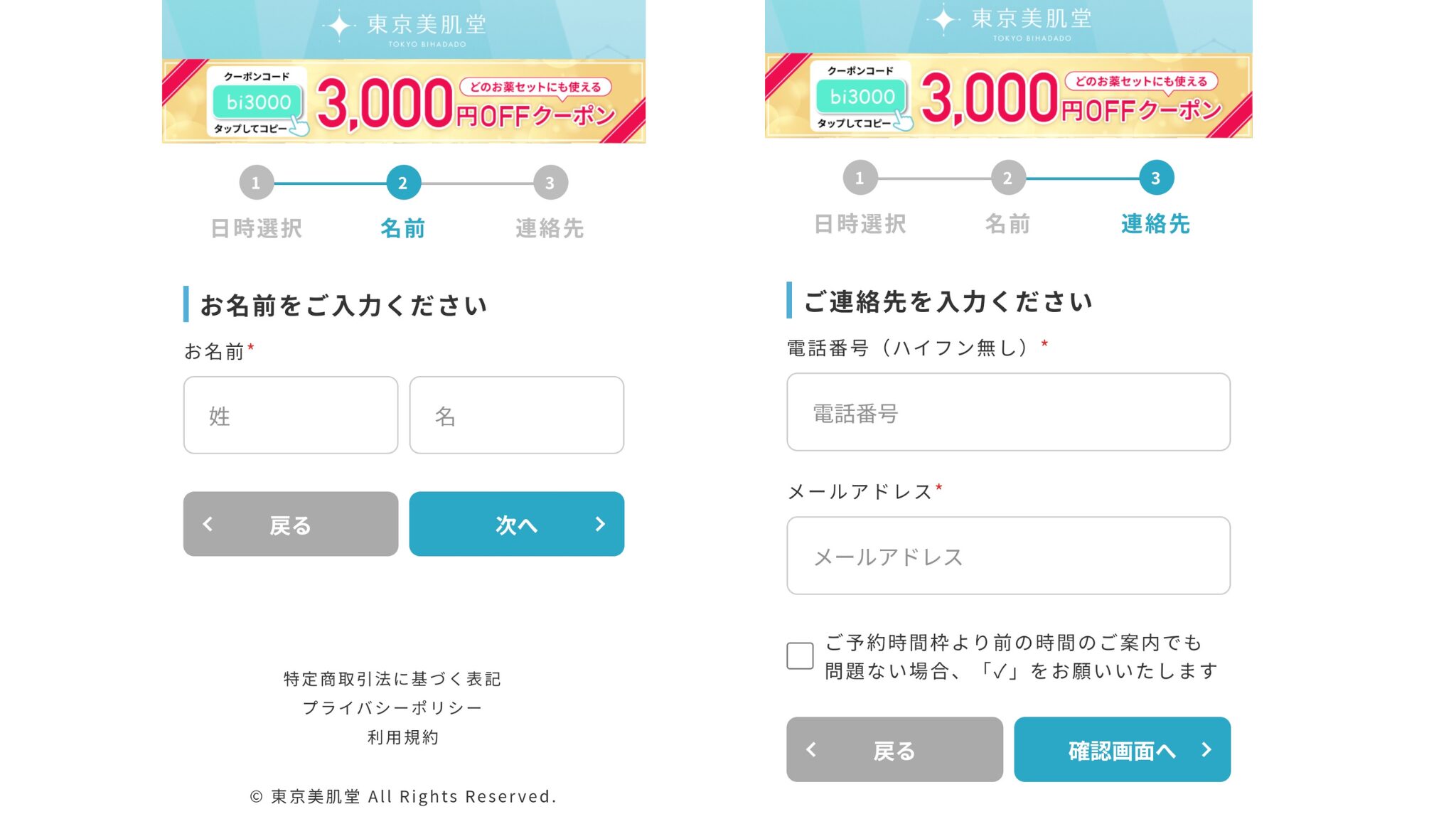The width and height of the screenshot is (1456, 819).
Task: Click step 2 circle in right progress bar
Action: click(x=1007, y=178)
